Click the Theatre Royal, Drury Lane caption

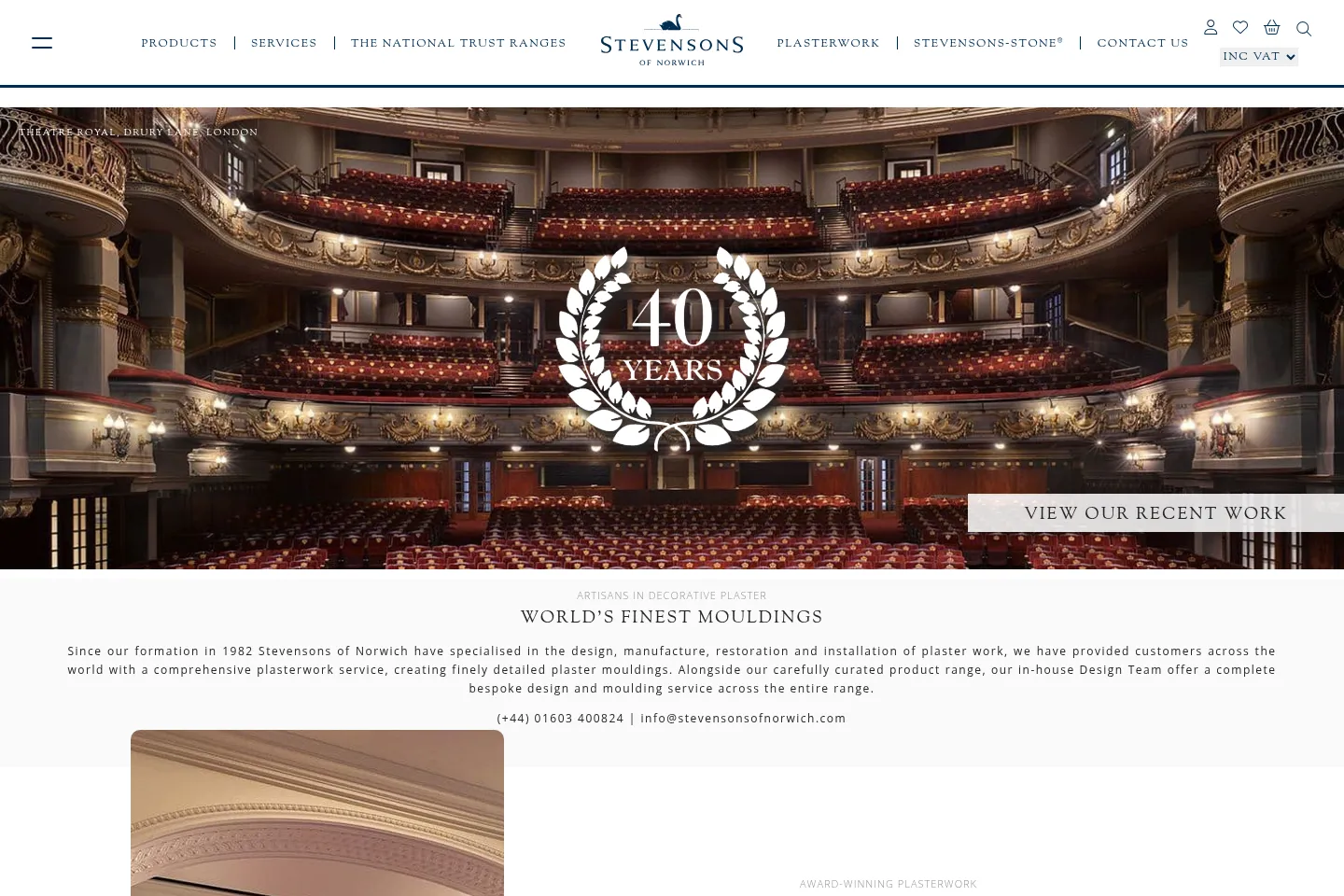tap(138, 133)
